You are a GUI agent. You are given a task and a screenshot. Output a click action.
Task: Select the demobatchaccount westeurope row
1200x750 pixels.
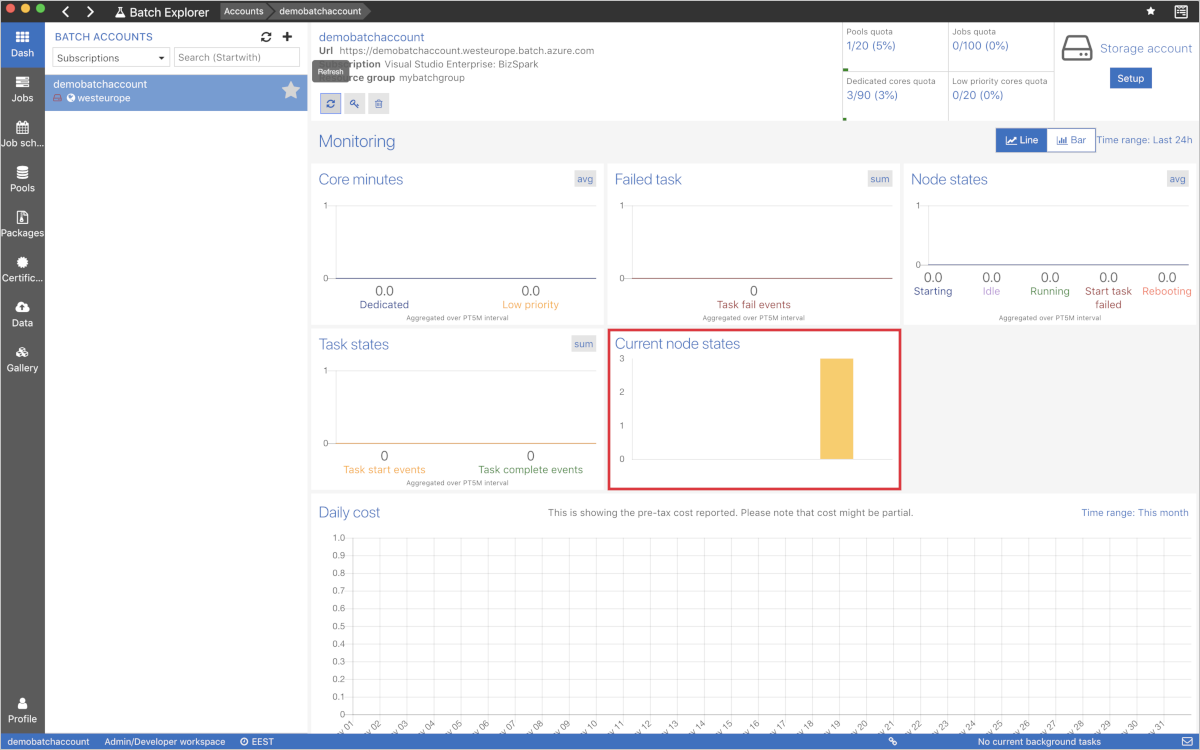coord(176,91)
